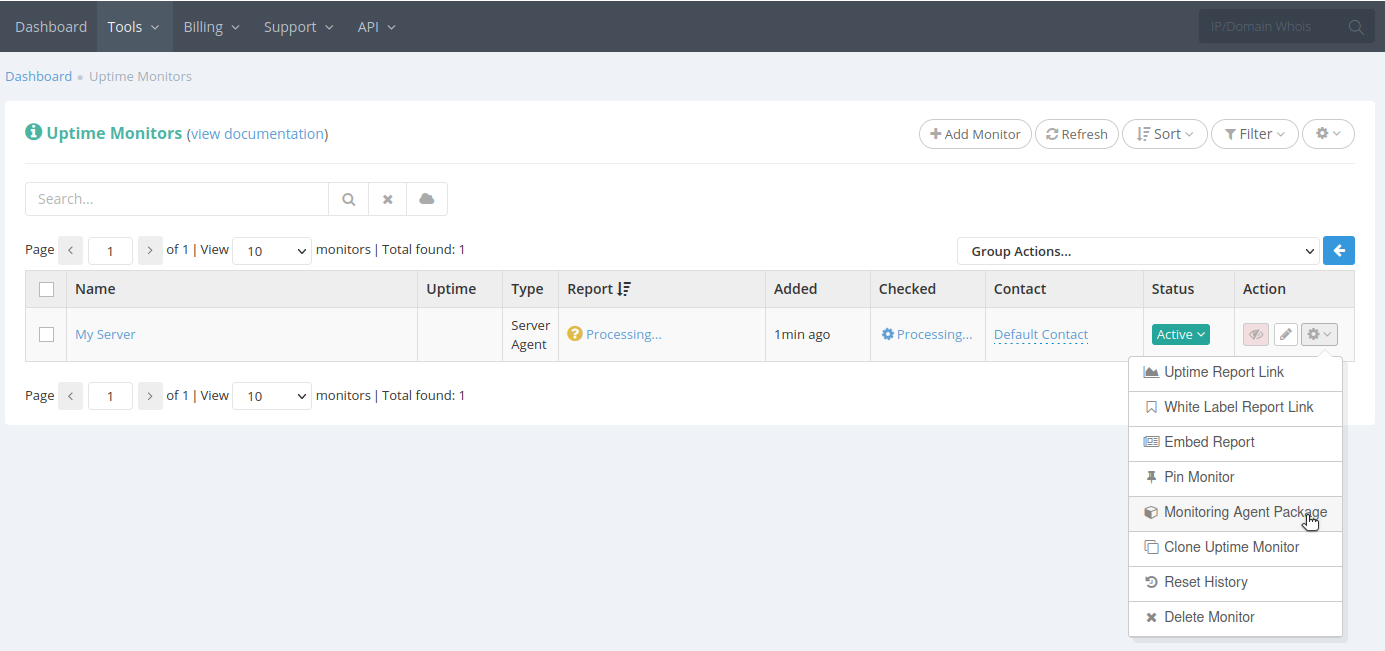Focus the monitor Search input field
1385x651 pixels.
click(177, 199)
